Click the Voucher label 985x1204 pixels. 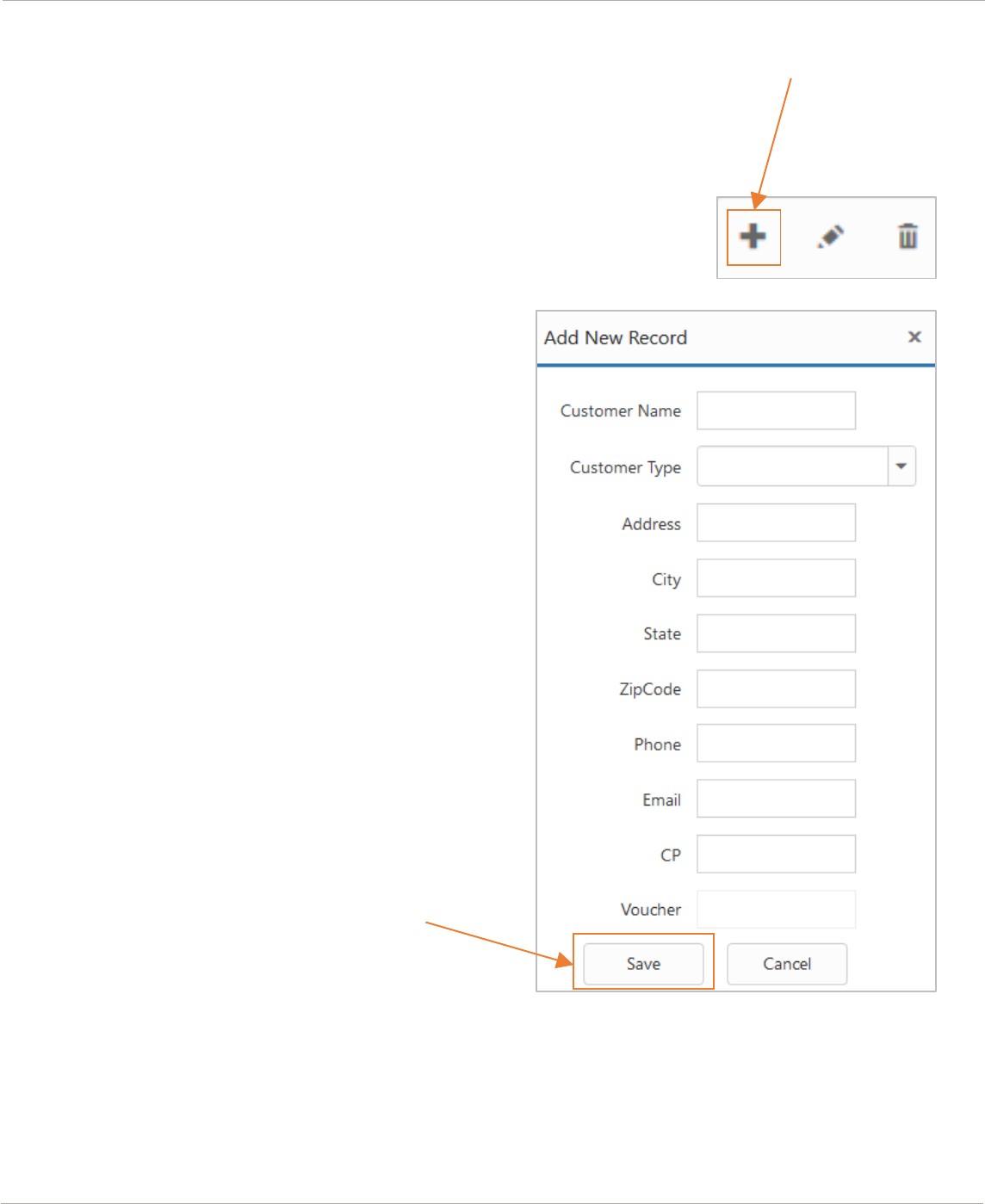(650, 910)
